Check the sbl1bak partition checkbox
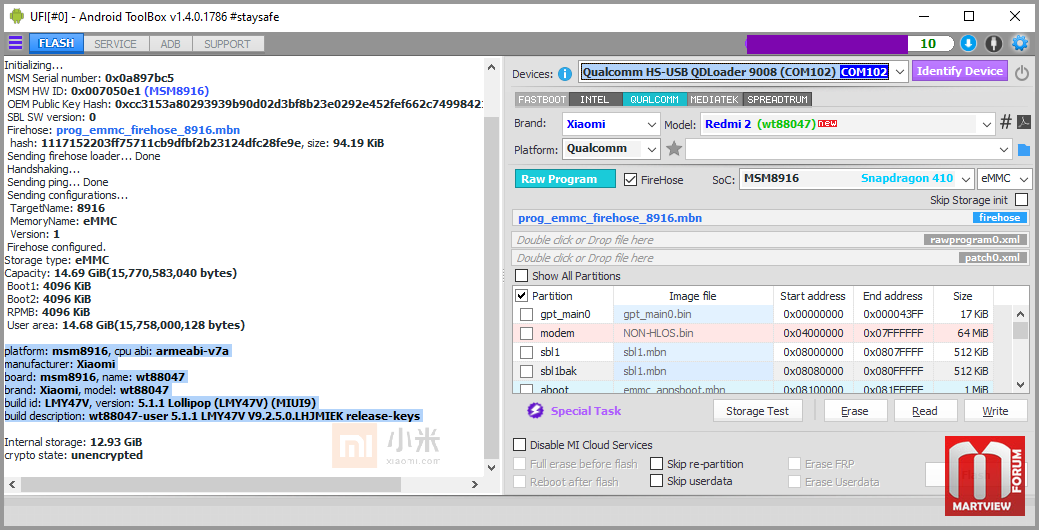The image size is (1039, 530). pyautogui.click(x=526, y=371)
